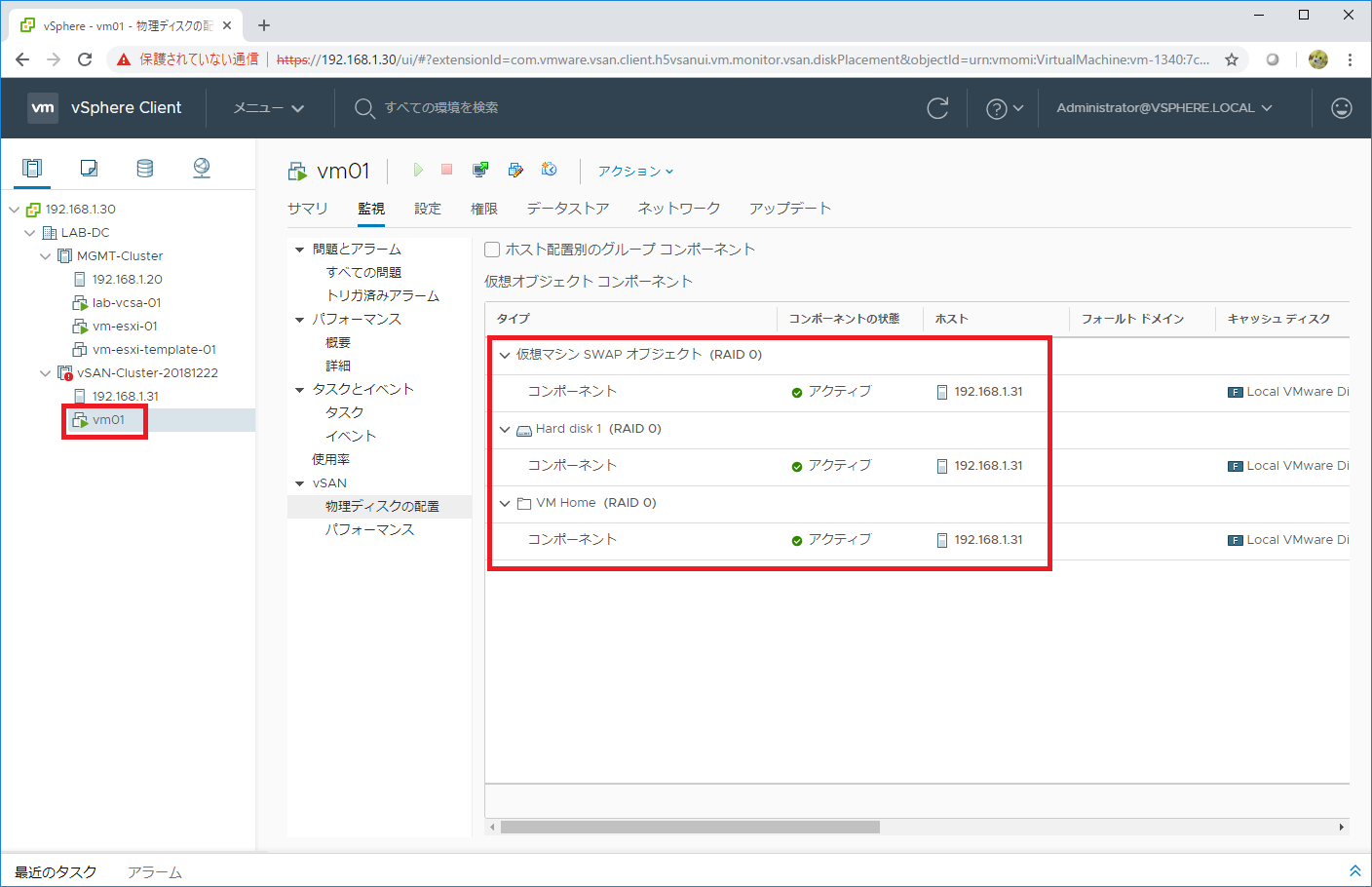The width and height of the screenshot is (1372, 887).
Task: Switch to the アップデート tab
Action: point(790,209)
